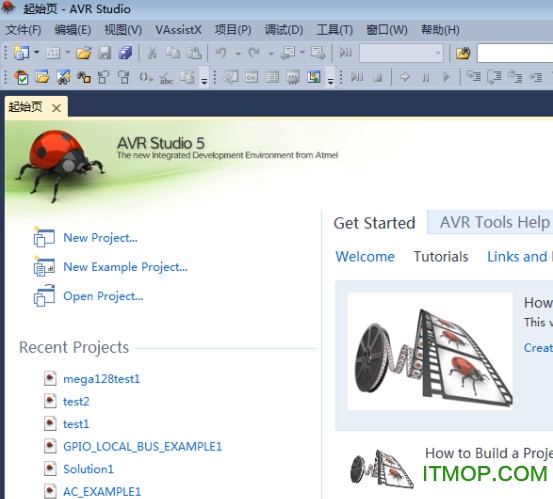
Task: Open the VAssistX menu
Action: pyautogui.click(x=178, y=30)
